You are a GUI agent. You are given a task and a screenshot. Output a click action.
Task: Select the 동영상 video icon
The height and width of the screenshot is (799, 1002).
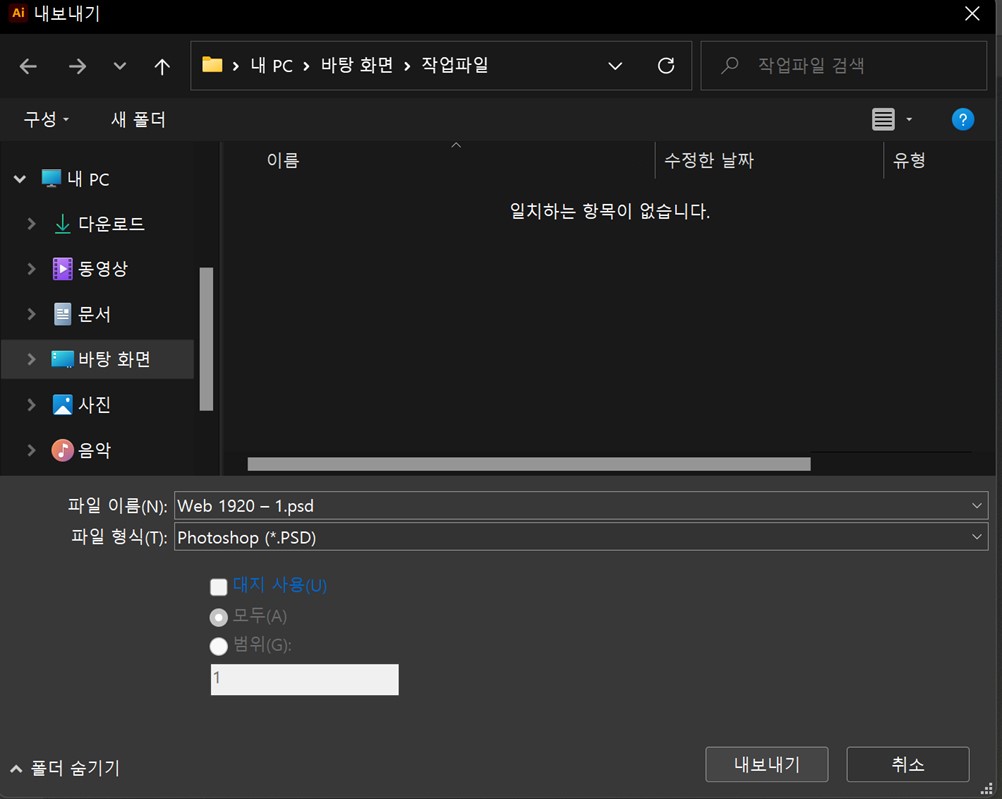[x=62, y=268]
